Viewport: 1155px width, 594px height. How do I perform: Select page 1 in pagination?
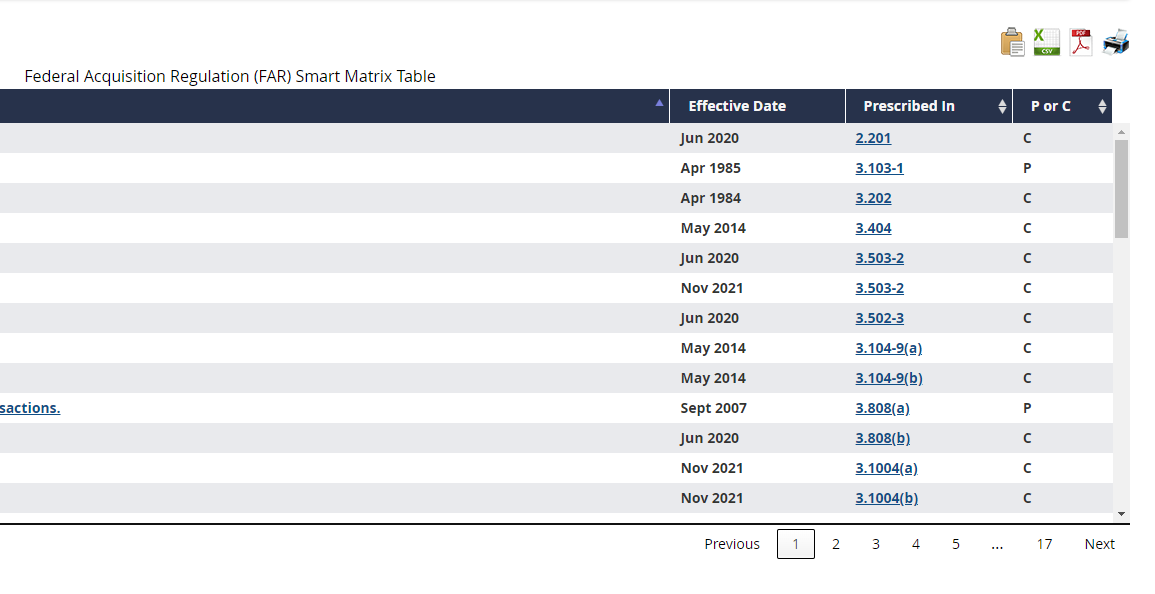click(x=796, y=544)
